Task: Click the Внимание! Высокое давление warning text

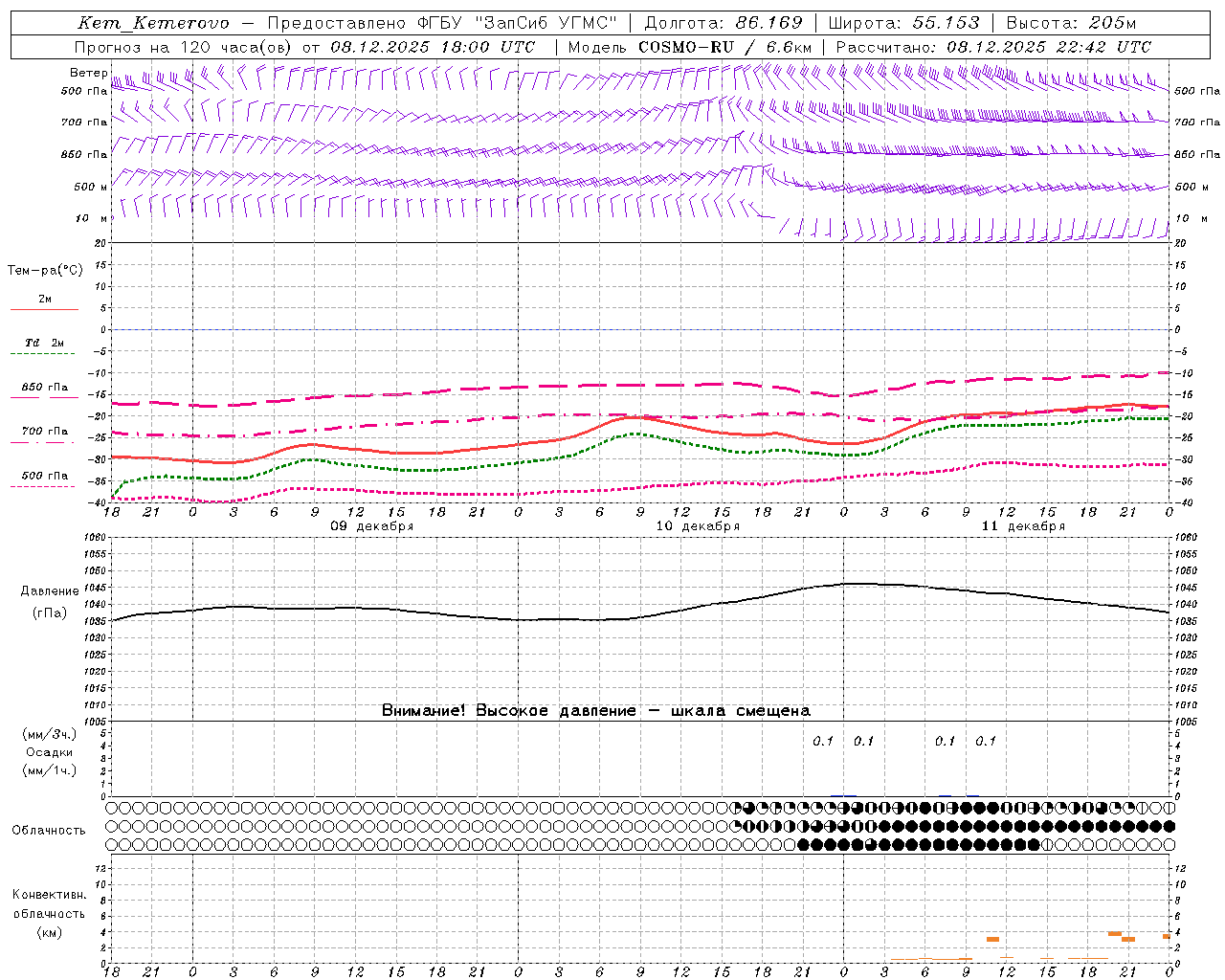Action: [596, 711]
